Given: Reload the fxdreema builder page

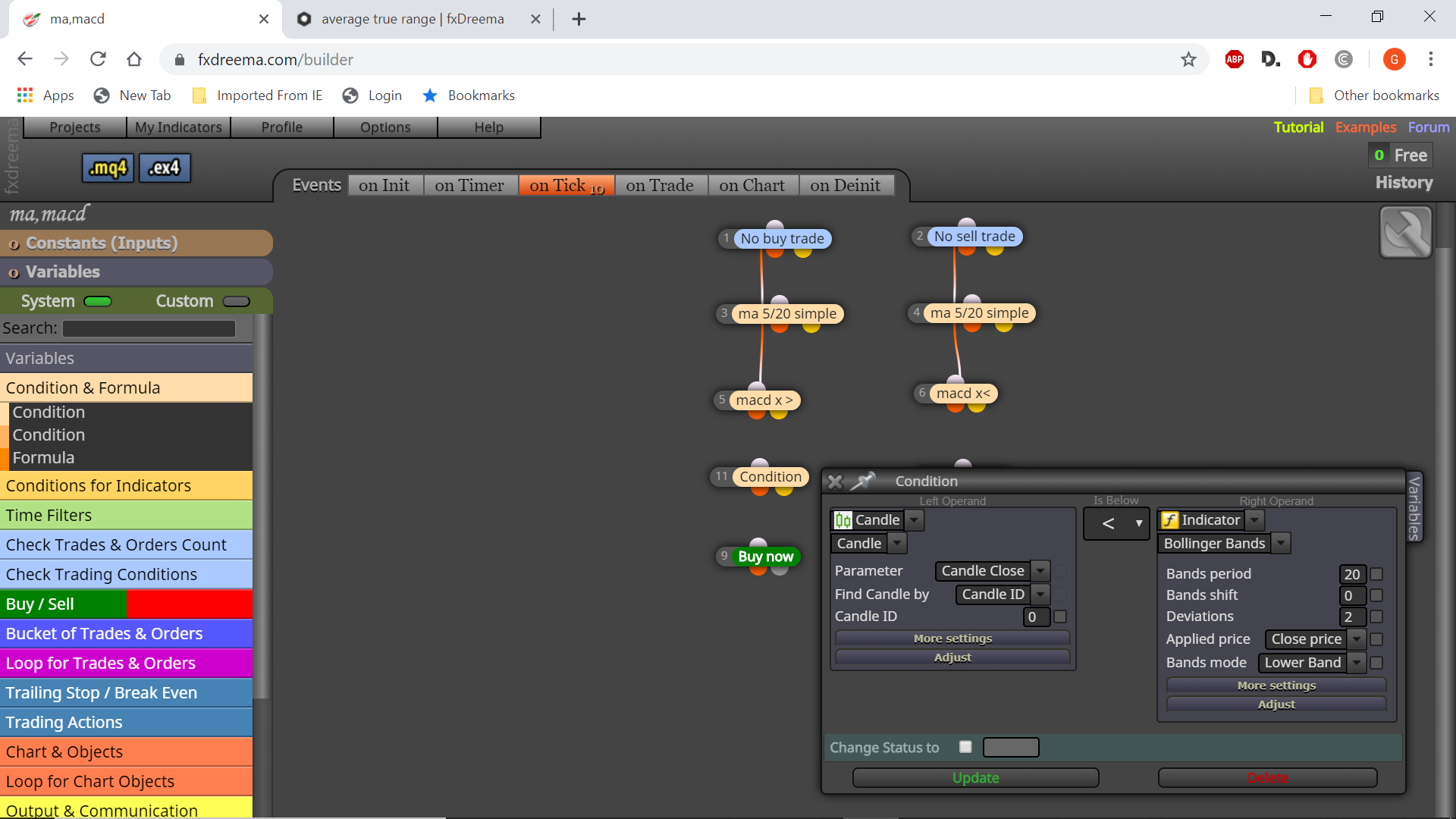Looking at the screenshot, I should point(98,59).
